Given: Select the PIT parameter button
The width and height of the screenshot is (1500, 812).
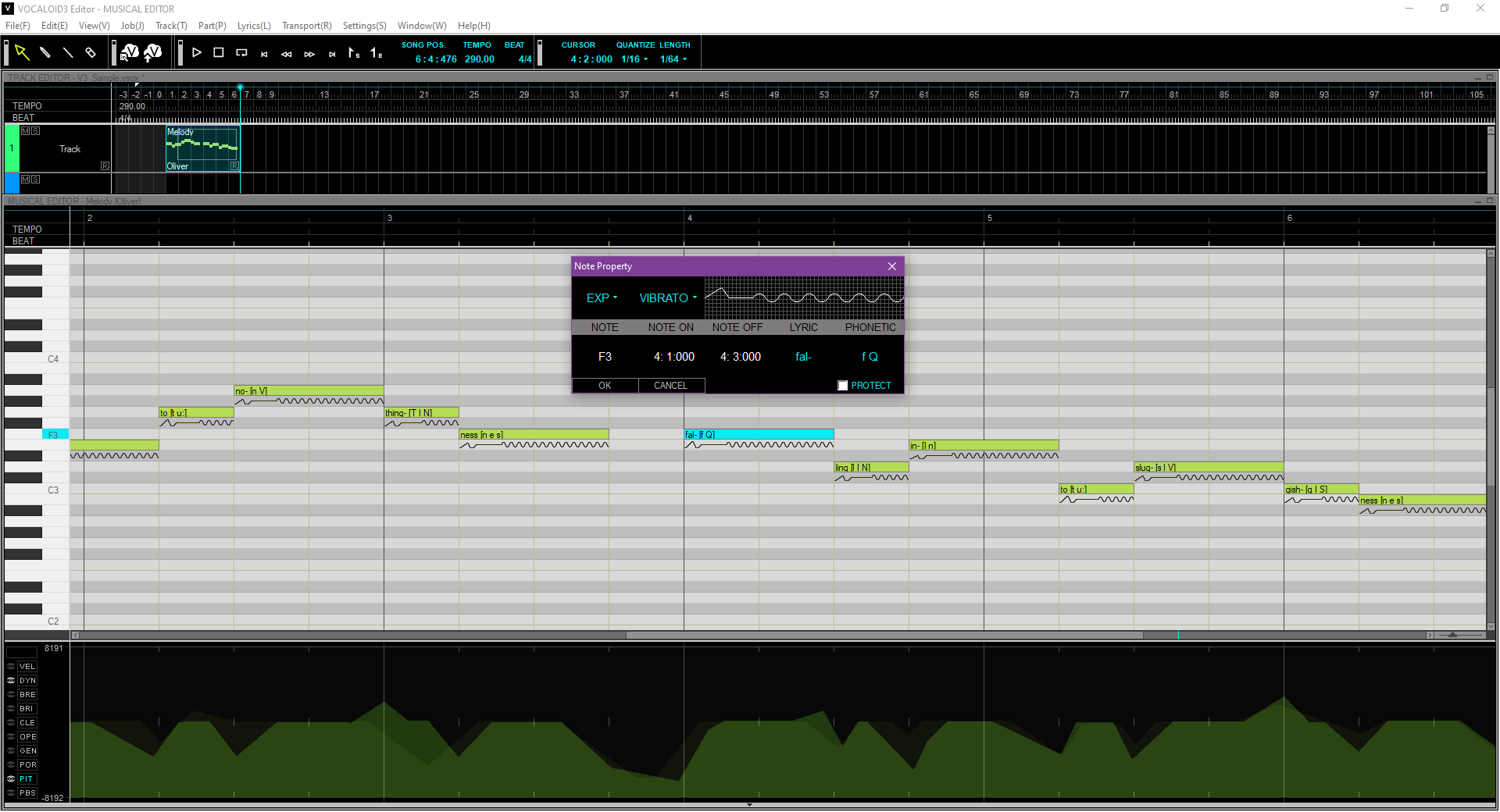Looking at the screenshot, I should pyautogui.click(x=27, y=778).
